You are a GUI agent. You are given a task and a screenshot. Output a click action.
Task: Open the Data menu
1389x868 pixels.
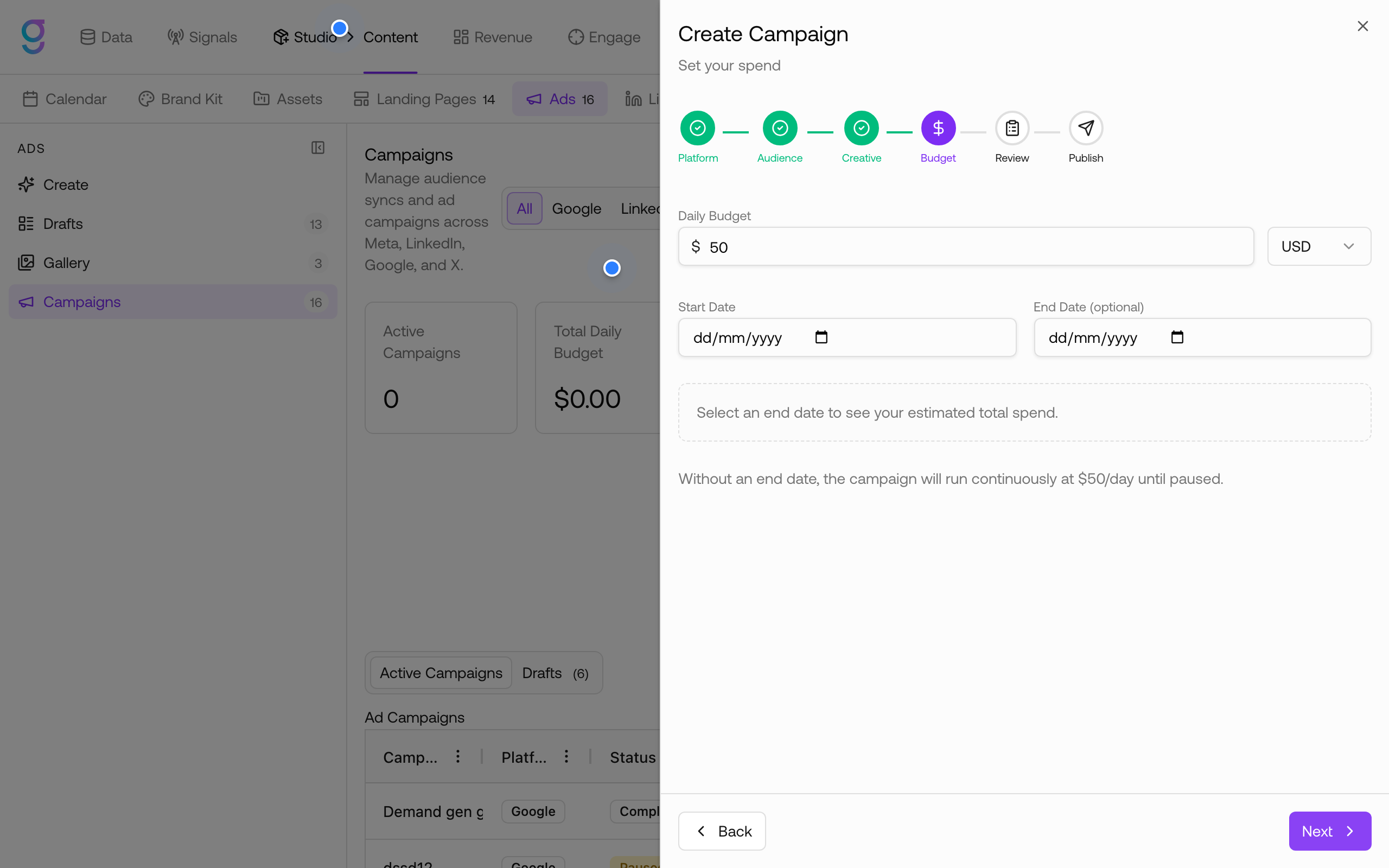pos(106,37)
